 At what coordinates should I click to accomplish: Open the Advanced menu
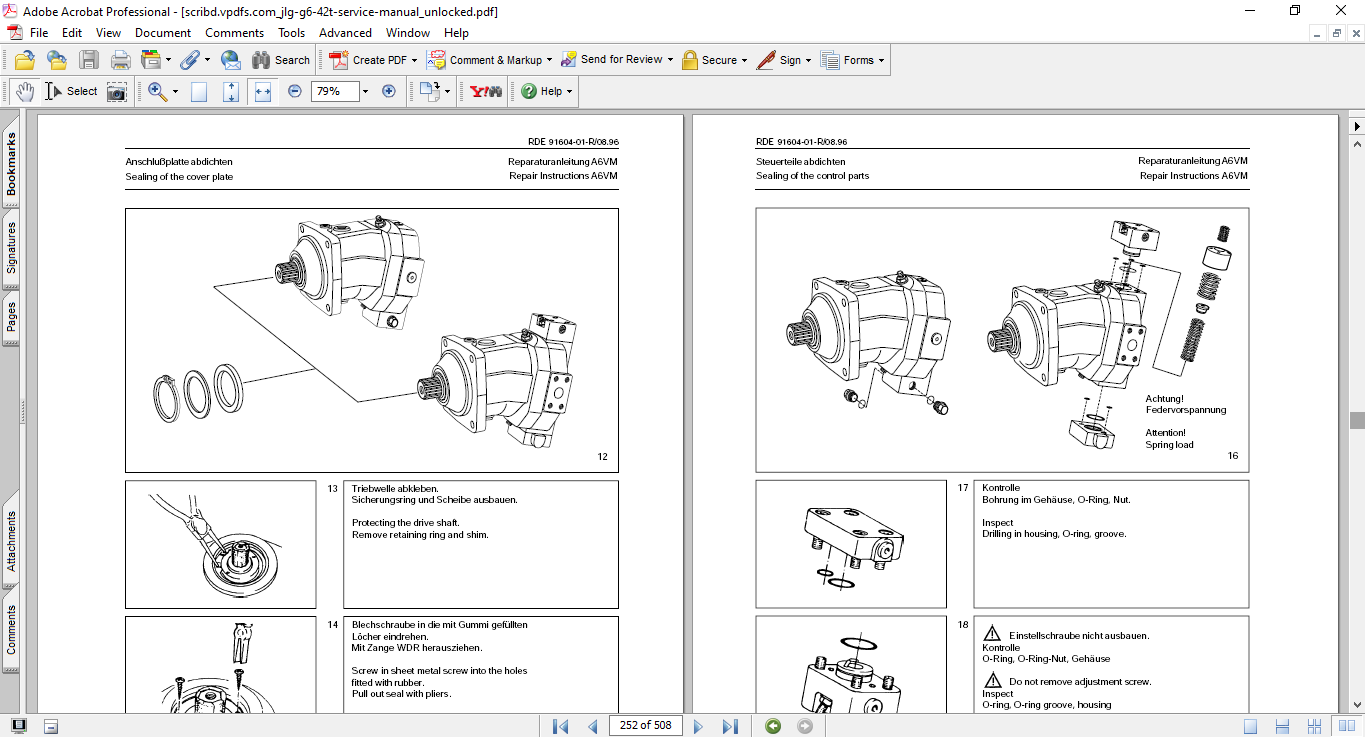(345, 33)
